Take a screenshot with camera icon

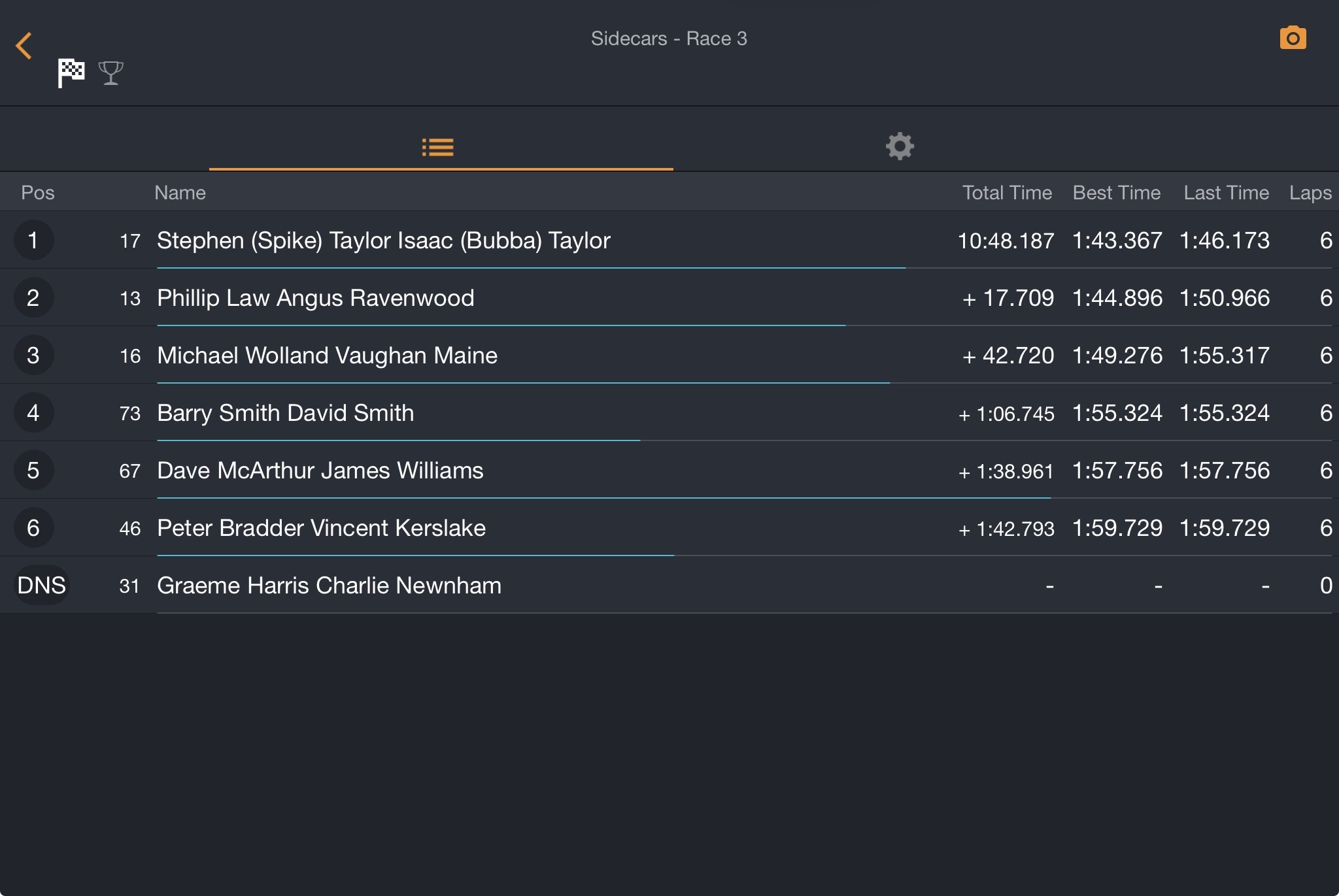(x=1293, y=38)
